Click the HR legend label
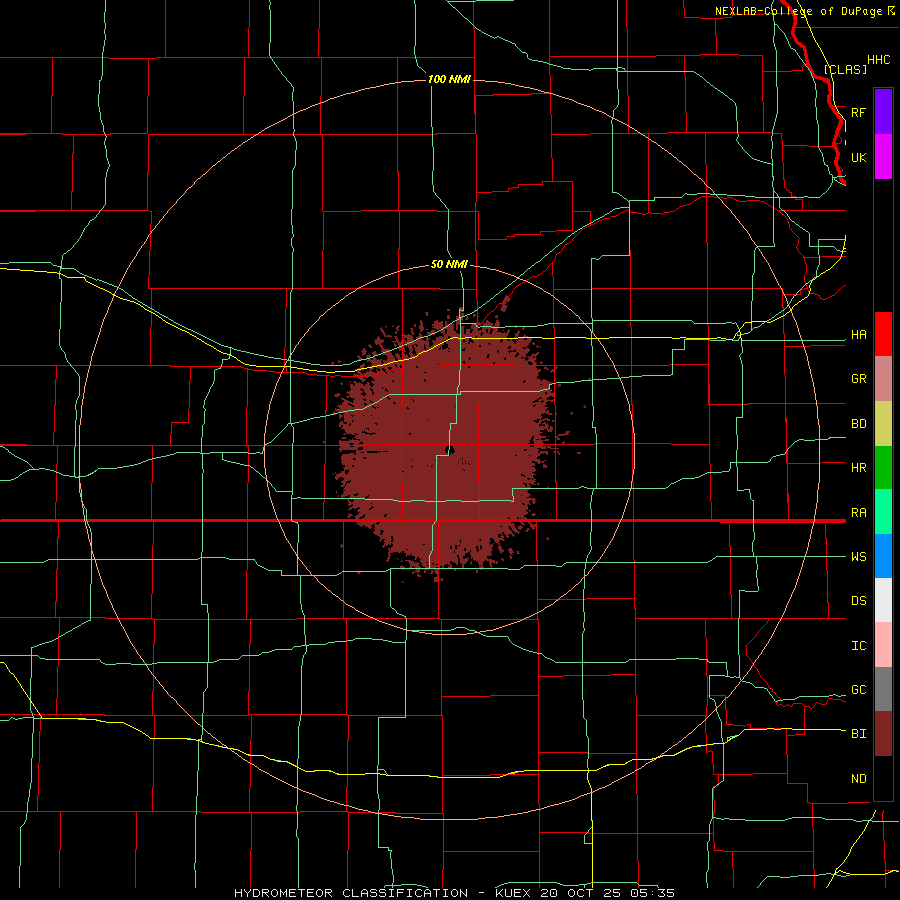 tap(858, 468)
